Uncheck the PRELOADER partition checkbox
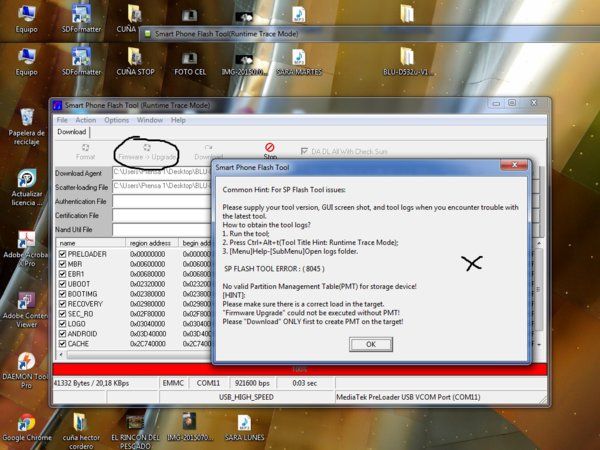Image resolution: width=600 pixels, height=450 pixels. pyautogui.click(x=62, y=254)
